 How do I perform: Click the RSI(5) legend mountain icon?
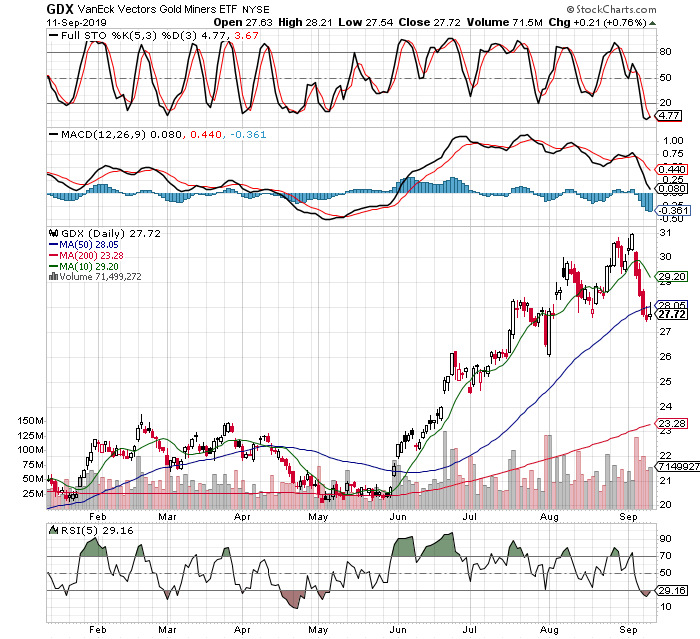54,530
